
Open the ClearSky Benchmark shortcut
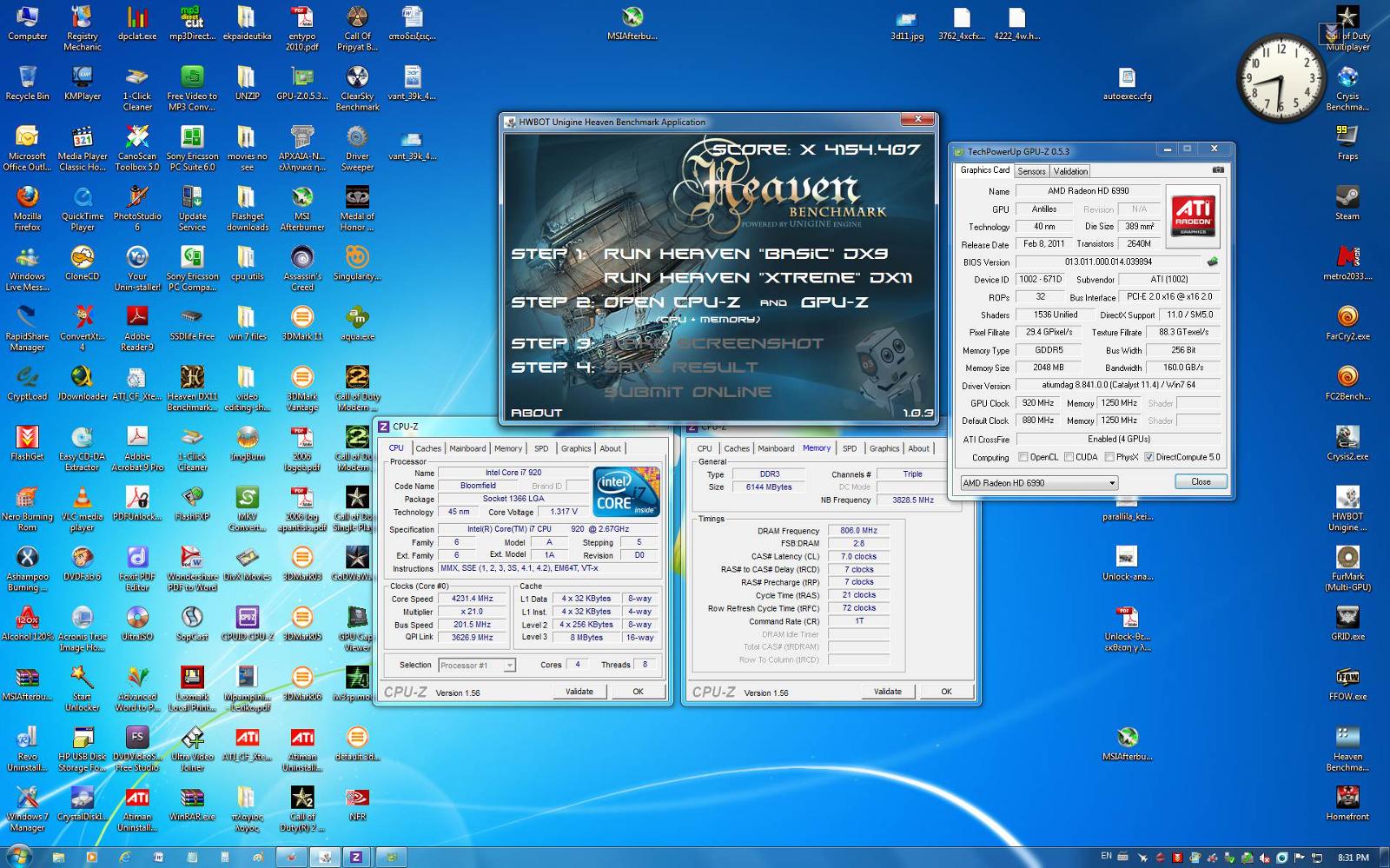357,89
